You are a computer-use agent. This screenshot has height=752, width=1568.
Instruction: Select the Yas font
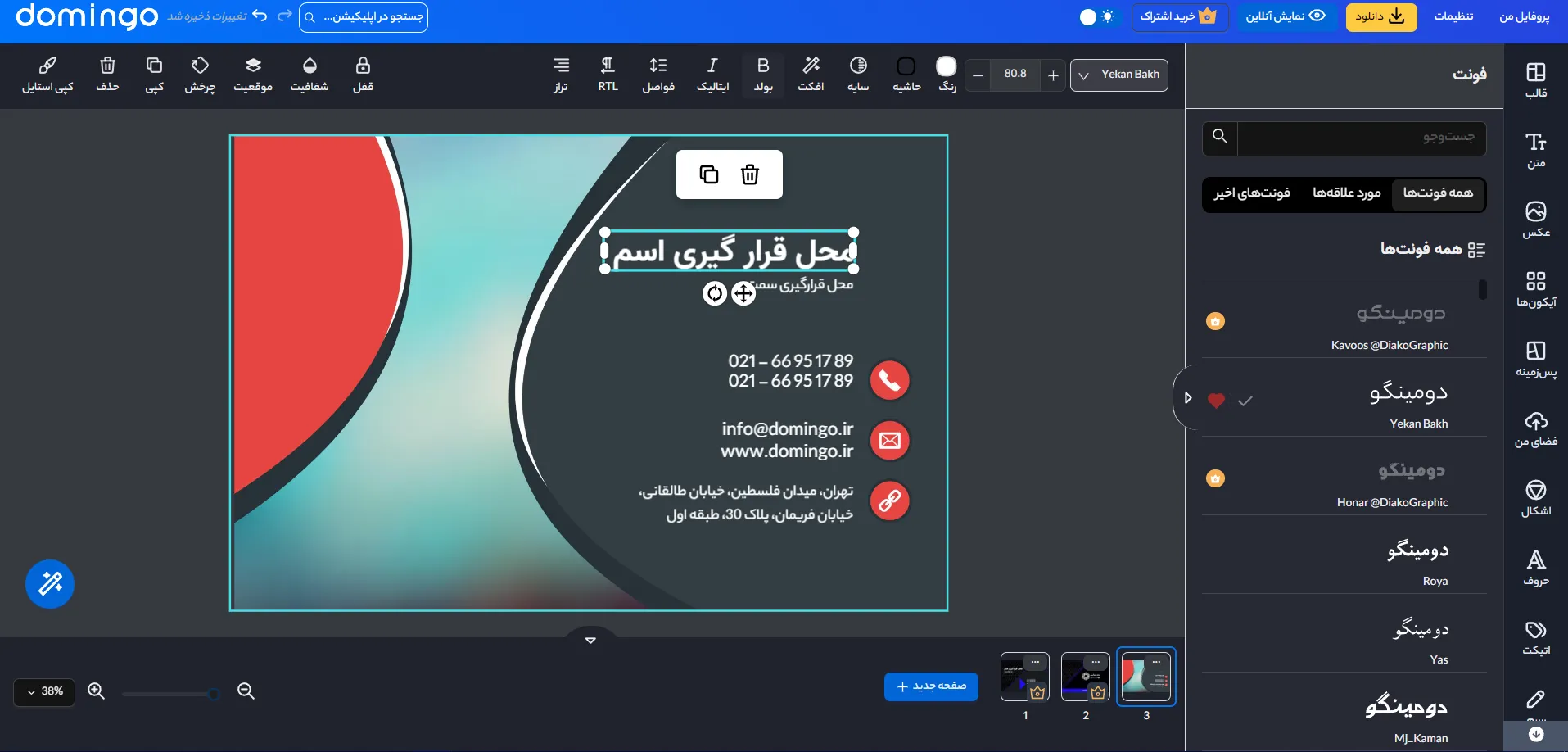point(1344,636)
